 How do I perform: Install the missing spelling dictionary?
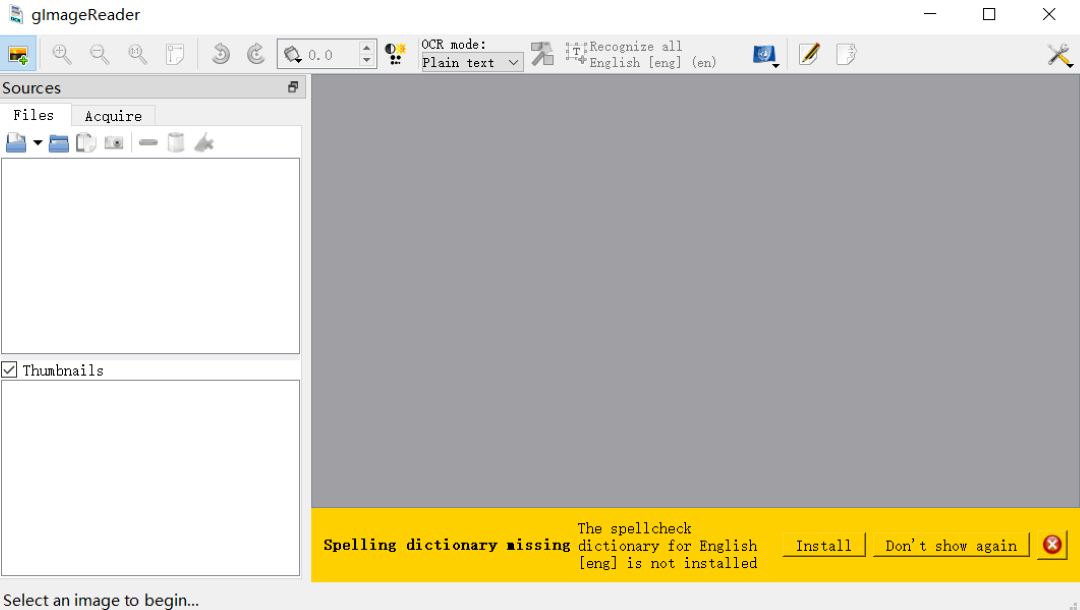(824, 546)
